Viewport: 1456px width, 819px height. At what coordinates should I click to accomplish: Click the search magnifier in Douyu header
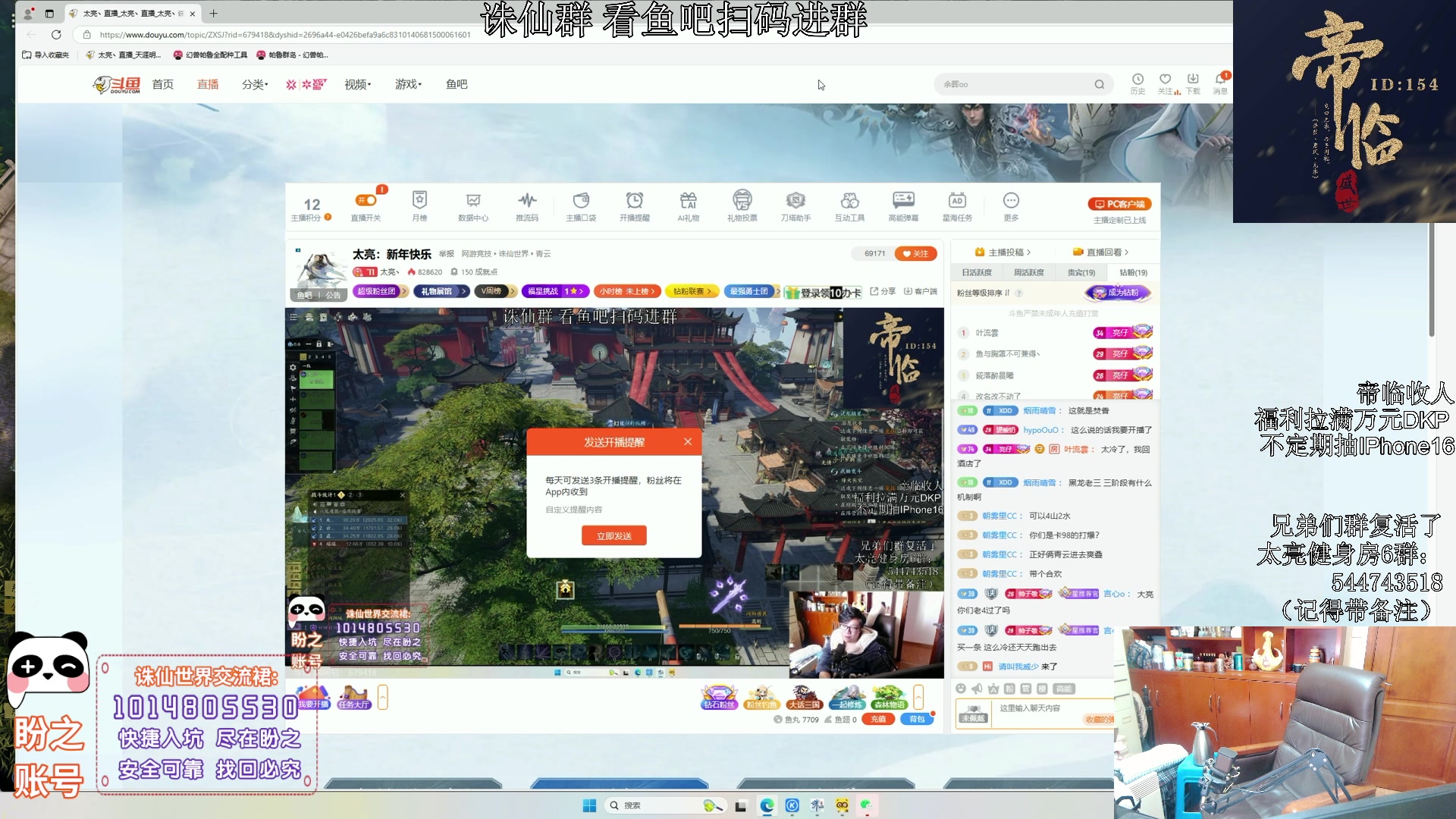[1099, 84]
